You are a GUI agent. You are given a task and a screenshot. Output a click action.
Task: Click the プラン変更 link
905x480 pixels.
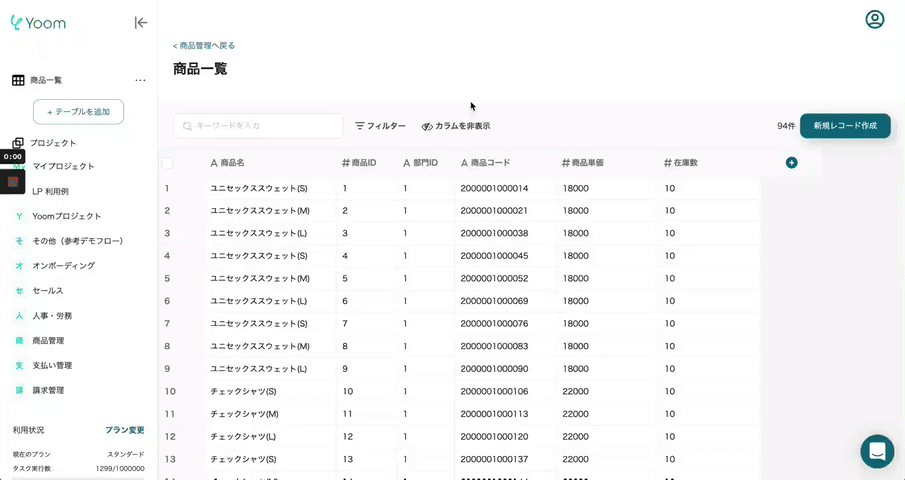click(x=124, y=430)
